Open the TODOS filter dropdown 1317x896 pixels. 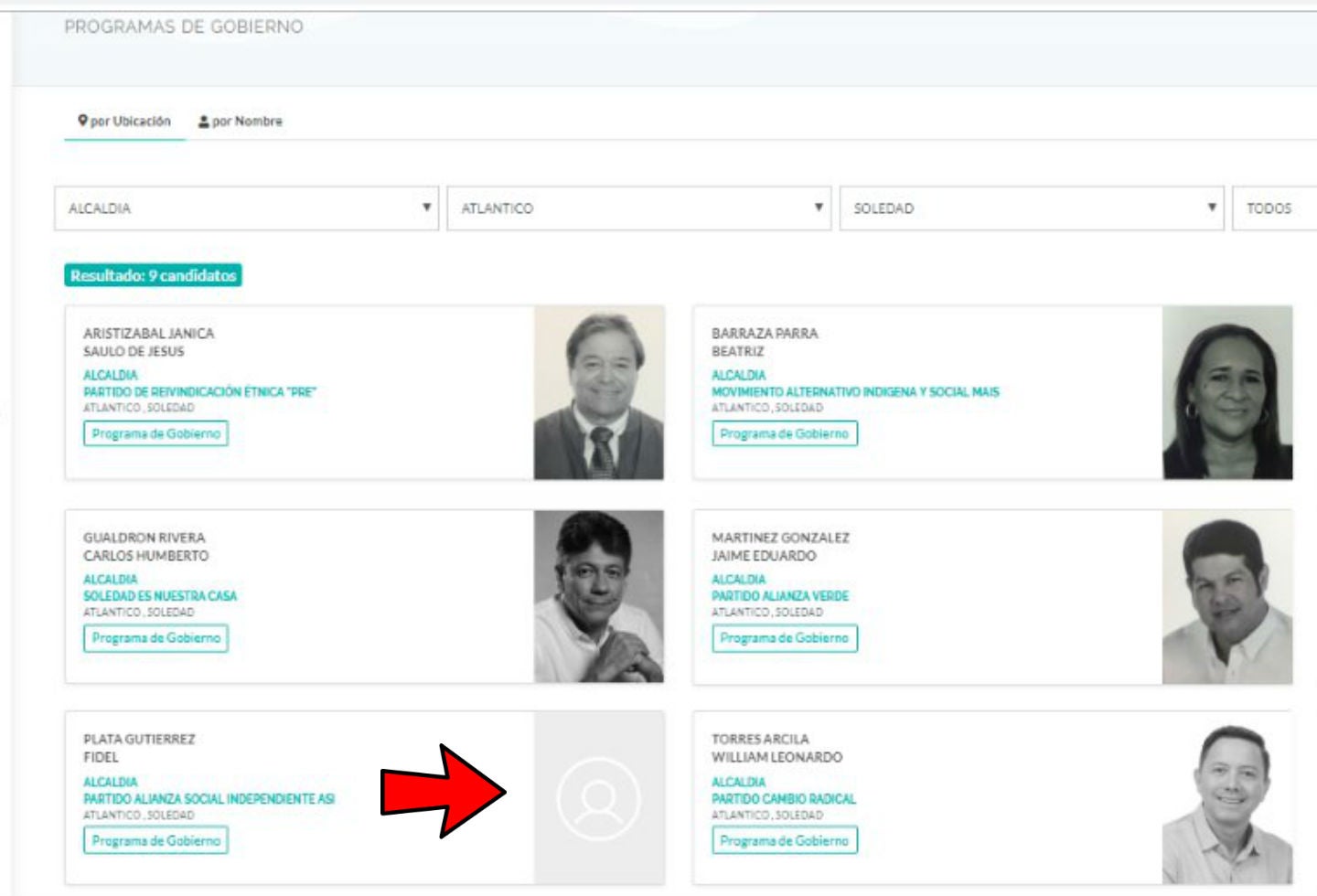pyautogui.click(x=1273, y=208)
